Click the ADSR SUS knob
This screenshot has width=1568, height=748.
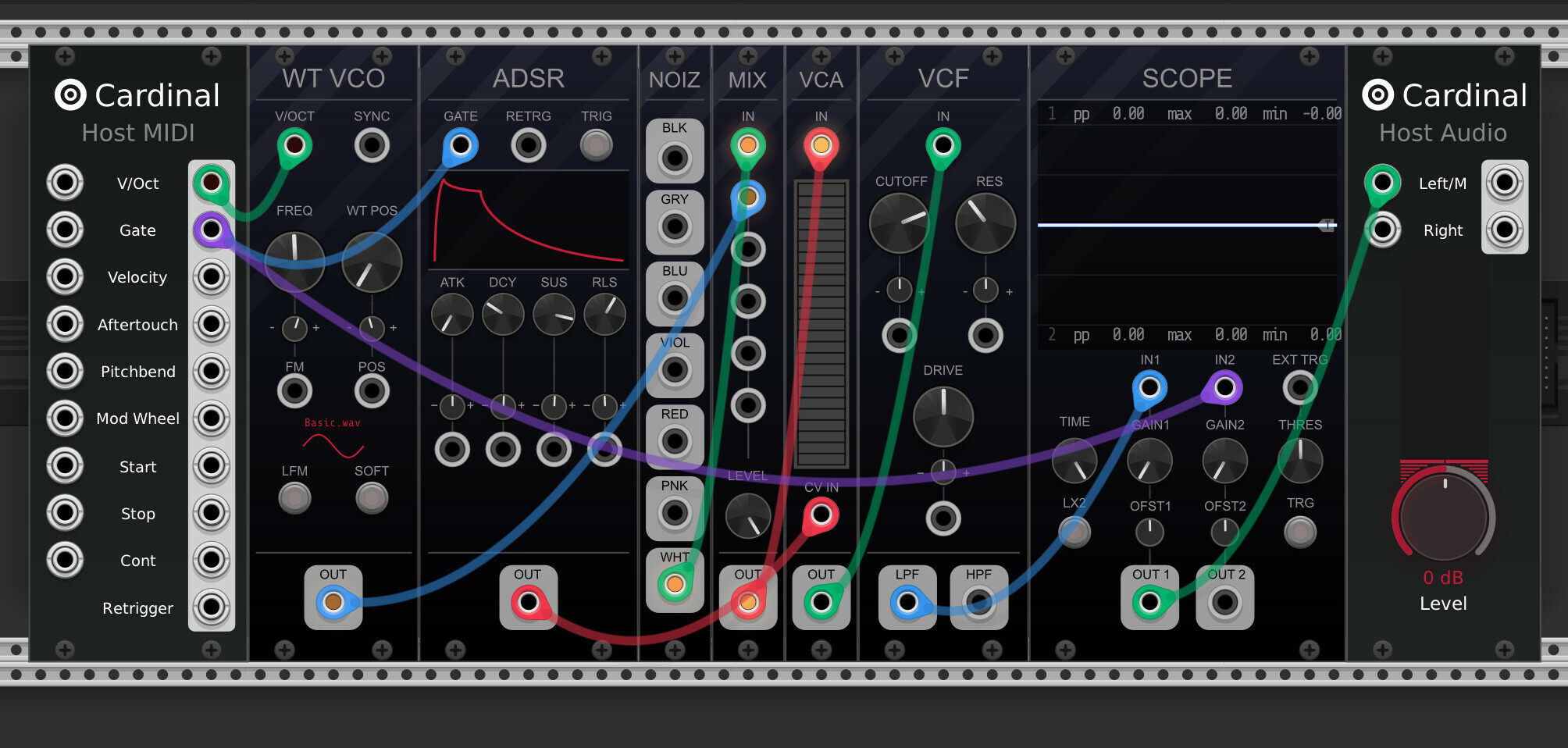coord(554,315)
